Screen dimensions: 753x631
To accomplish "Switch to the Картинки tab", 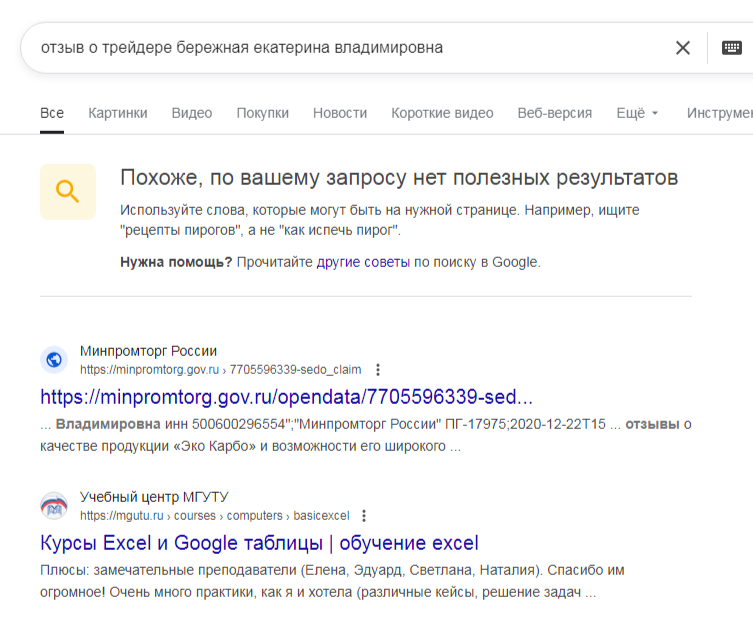I will (x=118, y=113).
